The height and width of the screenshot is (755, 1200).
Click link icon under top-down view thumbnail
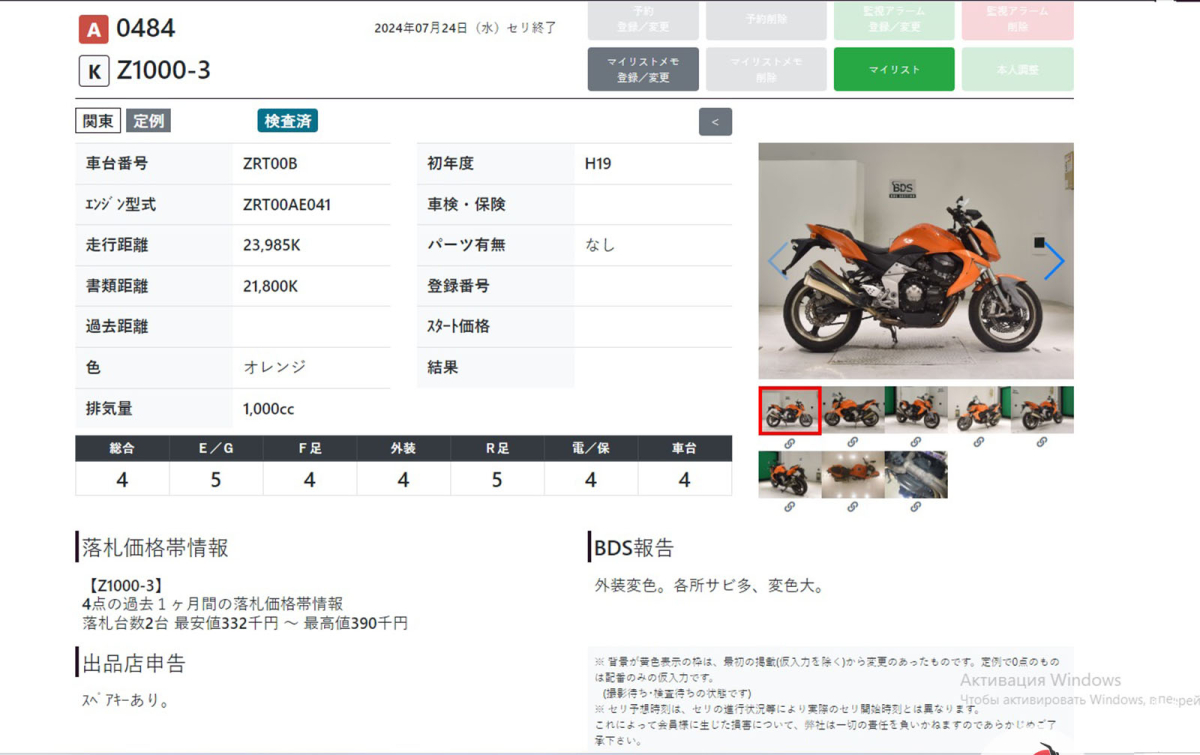(x=852, y=507)
